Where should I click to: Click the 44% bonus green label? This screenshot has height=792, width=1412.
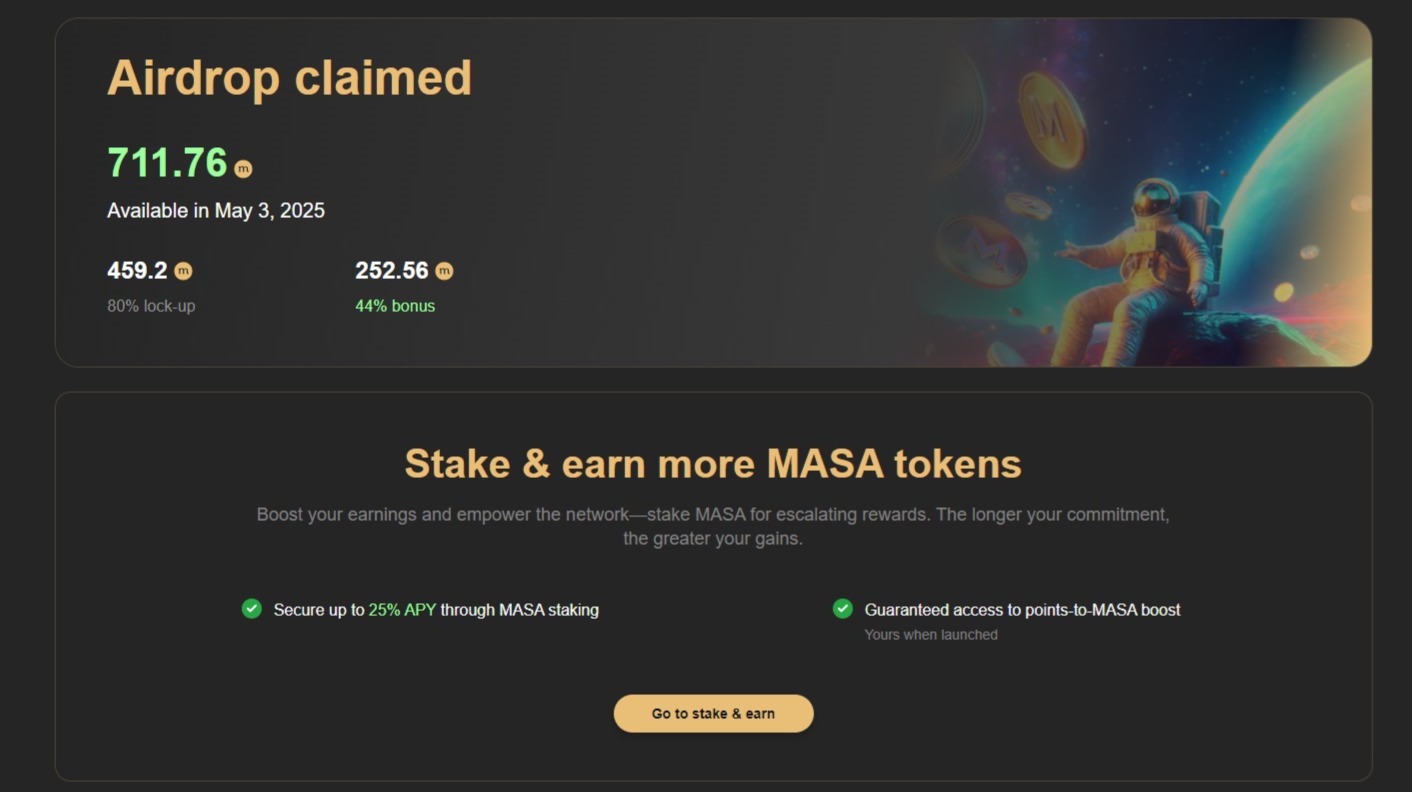(395, 306)
